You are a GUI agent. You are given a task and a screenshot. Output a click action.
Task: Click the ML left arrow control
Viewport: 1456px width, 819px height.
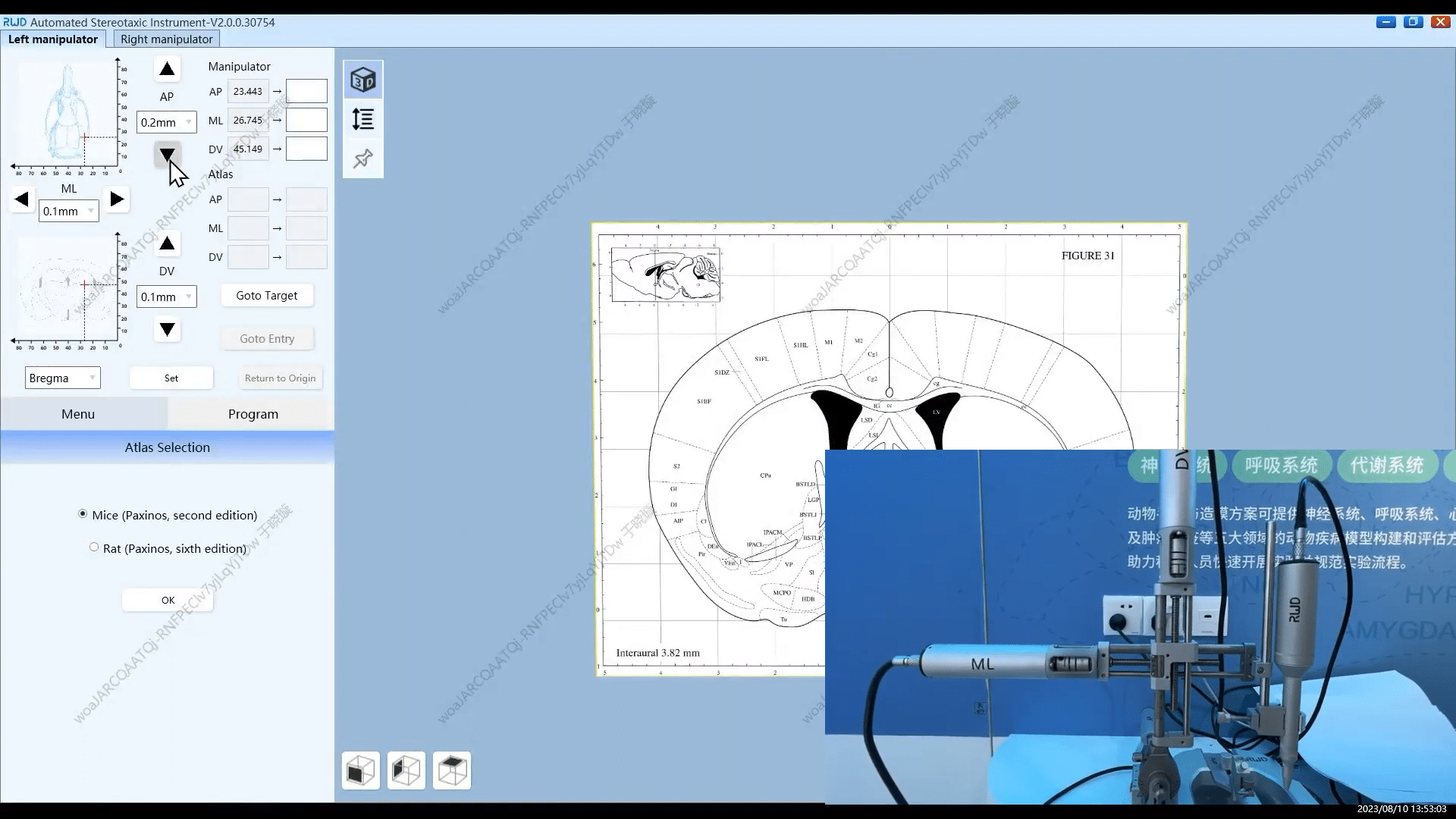(x=21, y=199)
